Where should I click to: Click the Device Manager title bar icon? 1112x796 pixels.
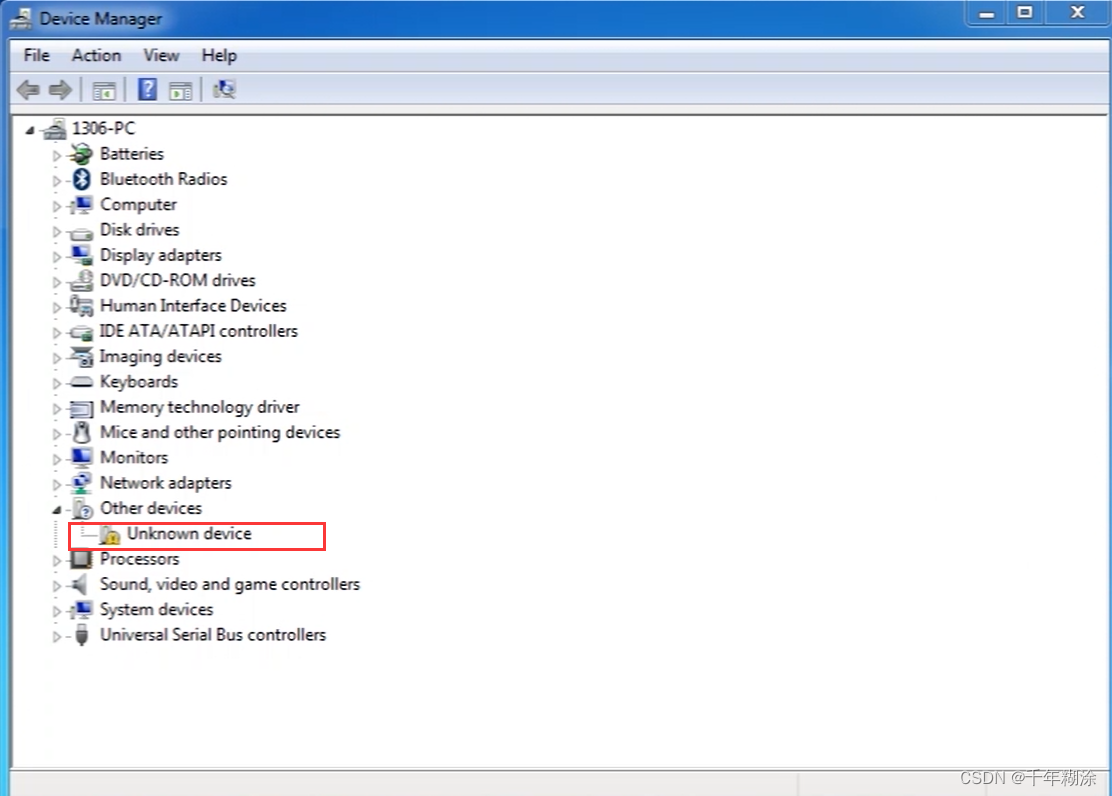(x=21, y=18)
